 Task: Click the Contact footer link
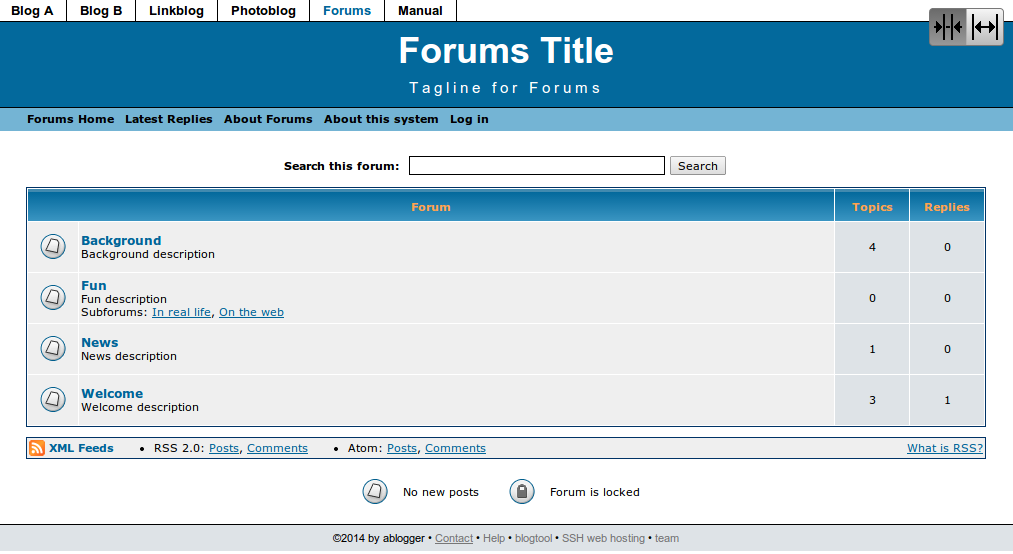click(454, 538)
